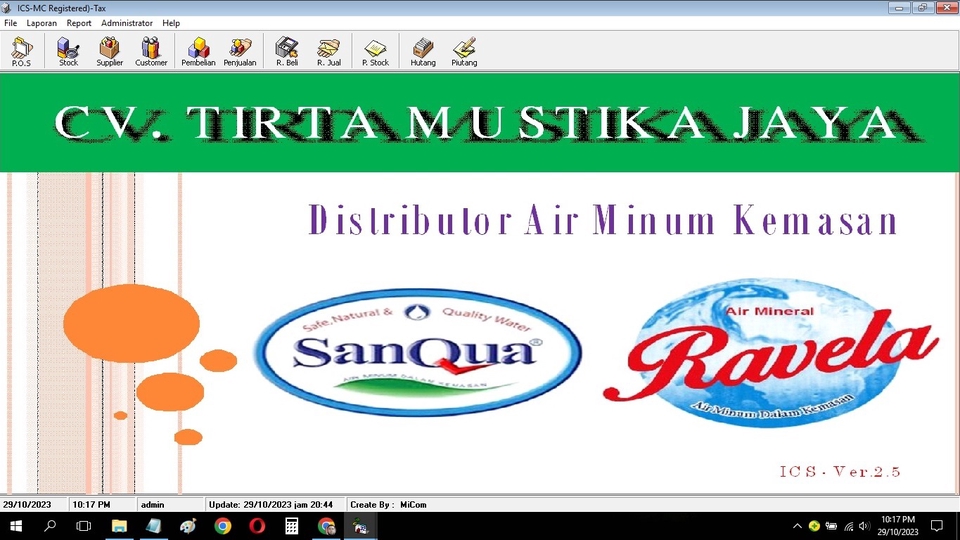
Task: Open the Administrator menu
Action: [x=127, y=23]
